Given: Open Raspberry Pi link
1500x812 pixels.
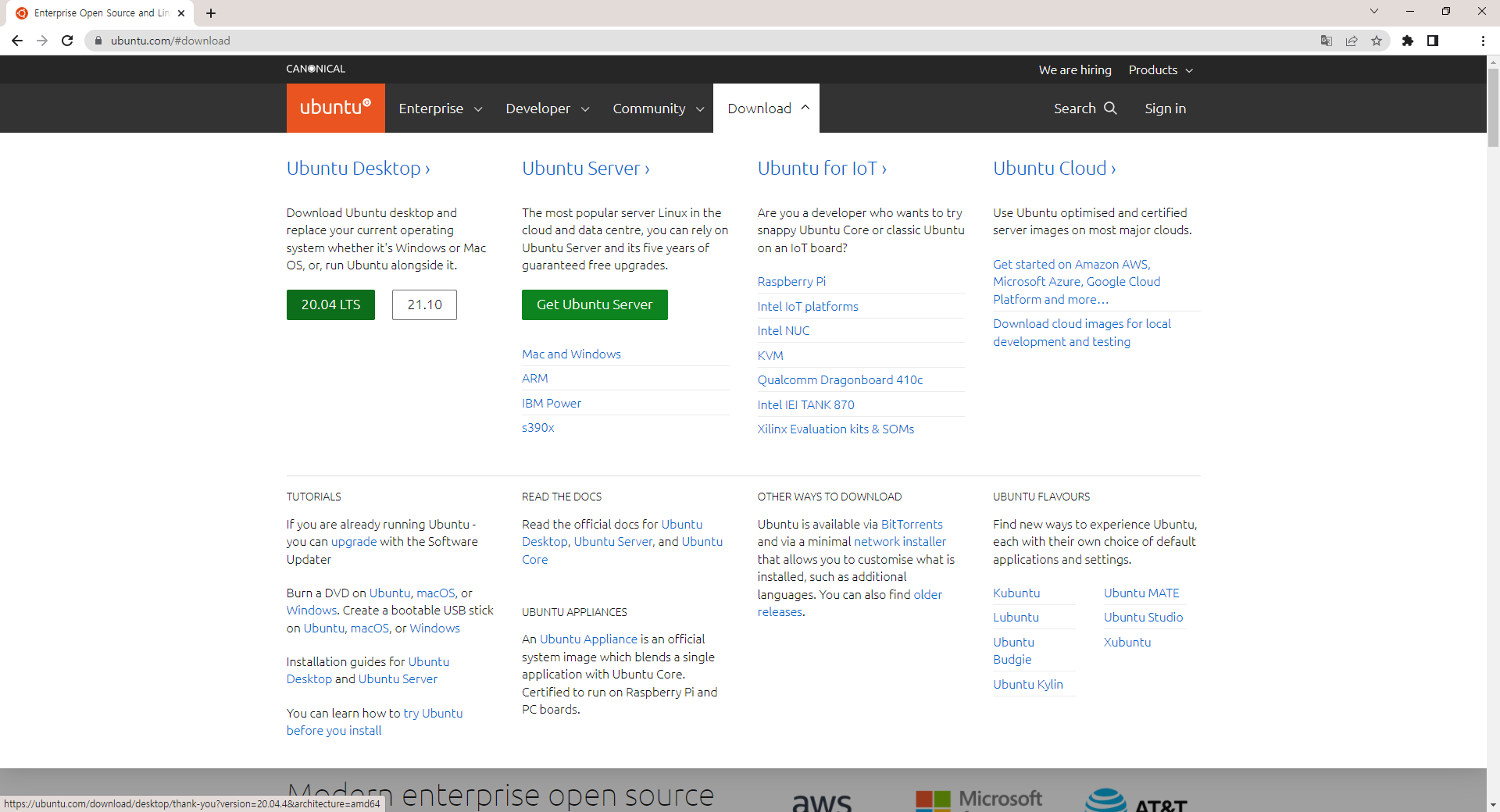Looking at the screenshot, I should point(791,282).
